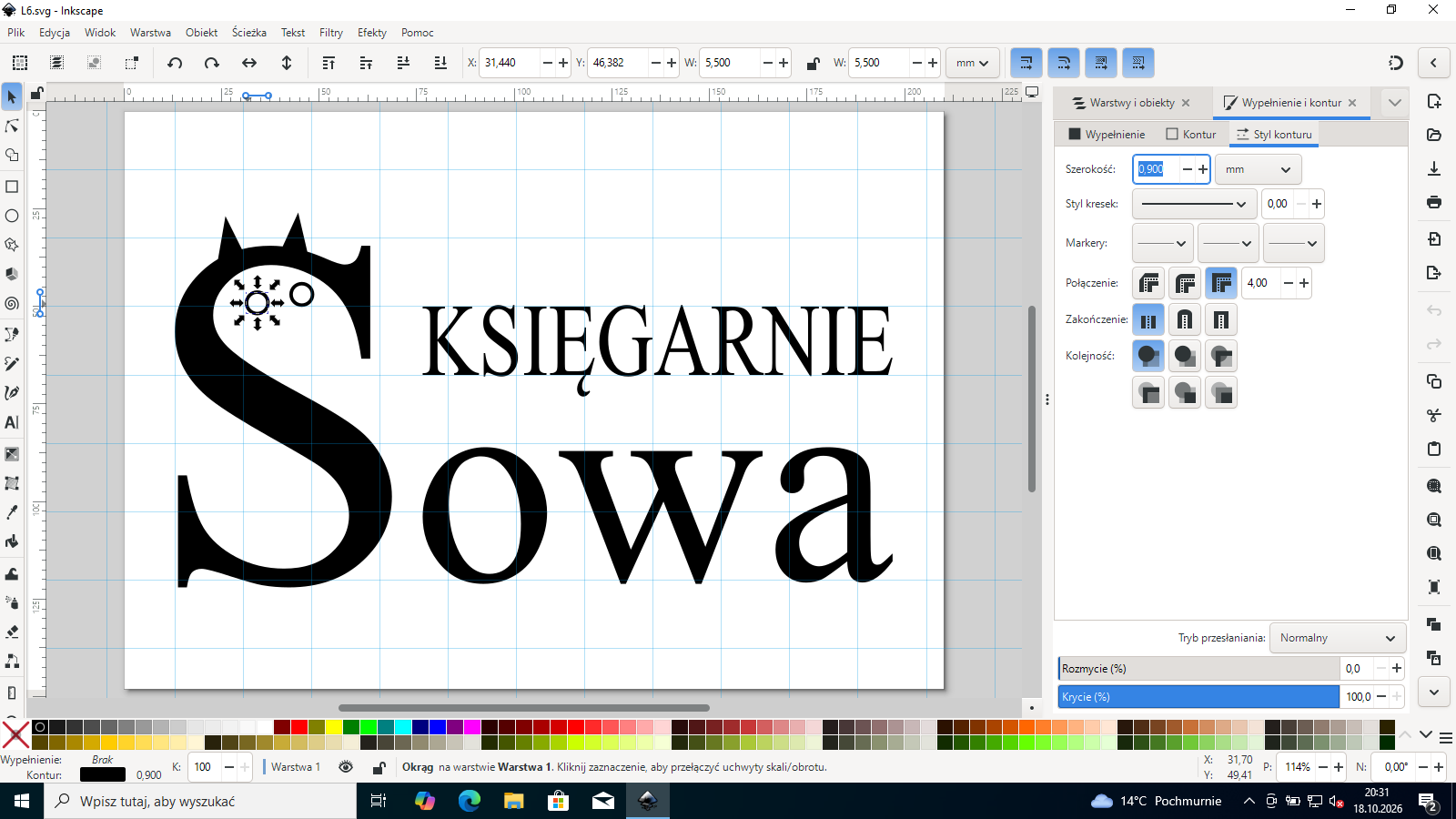The image size is (1456, 819).
Task: Open Microsoft Edge from taskbar
Action: [x=470, y=801]
